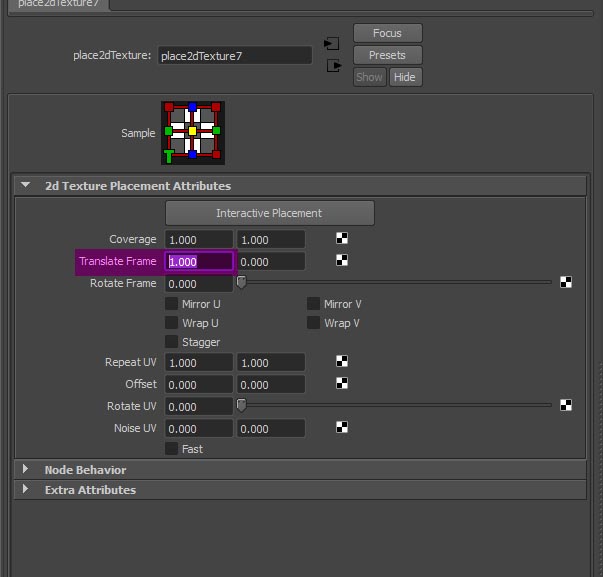Click the Translate Frame label
The height and width of the screenshot is (577, 603).
click(118, 261)
